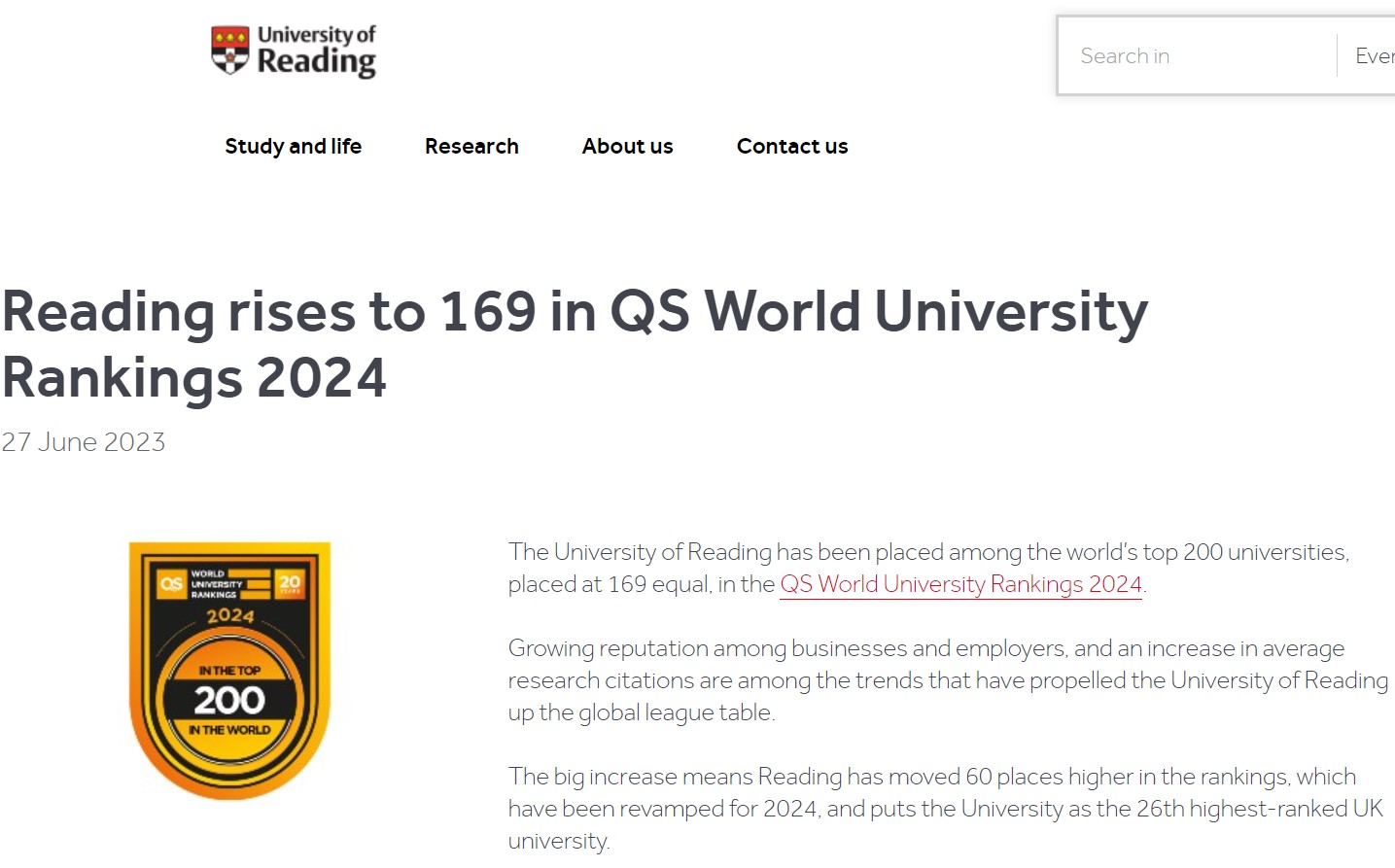This screenshot has height=868, width=1395.
Task: Follow the QS World University Rankings 2024 link
Action: (960, 584)
